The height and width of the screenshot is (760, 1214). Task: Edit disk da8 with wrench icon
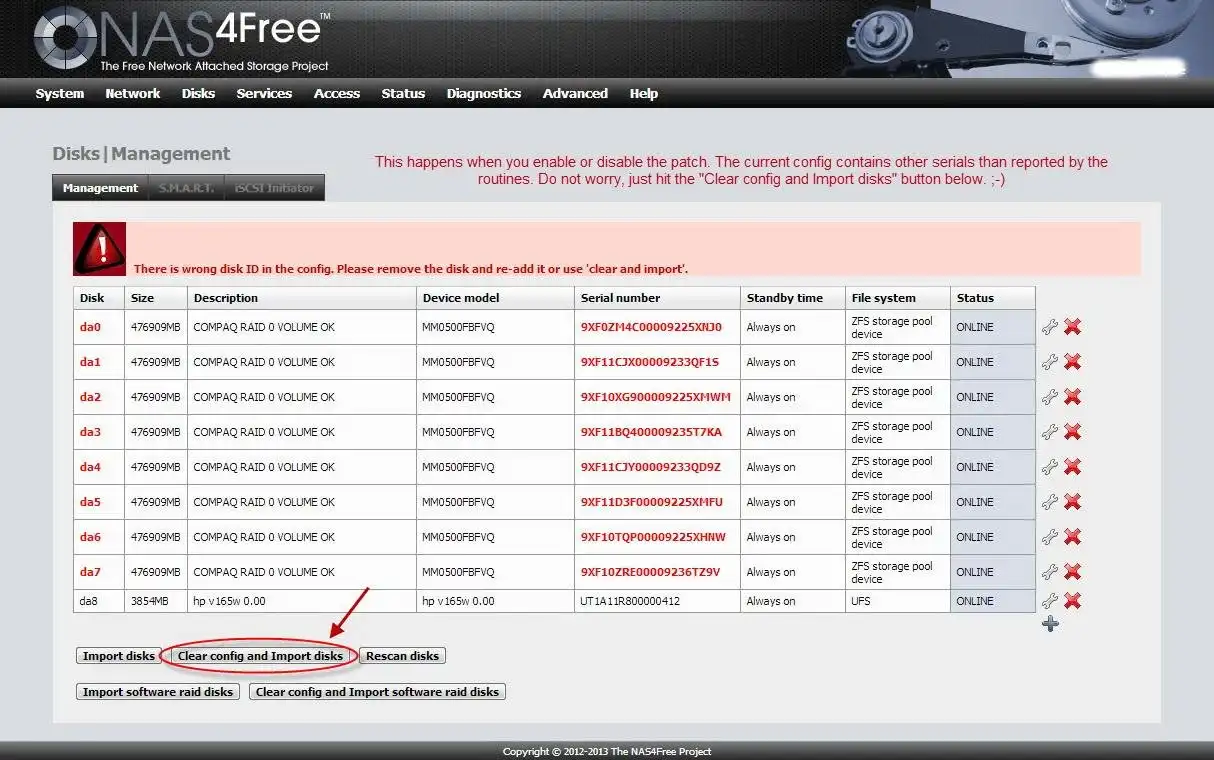1049,601
